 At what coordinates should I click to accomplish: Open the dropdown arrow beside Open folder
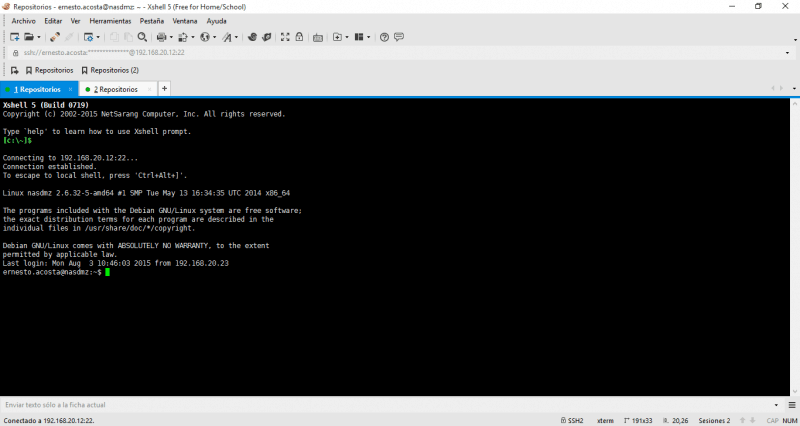(x=39, y=37)
